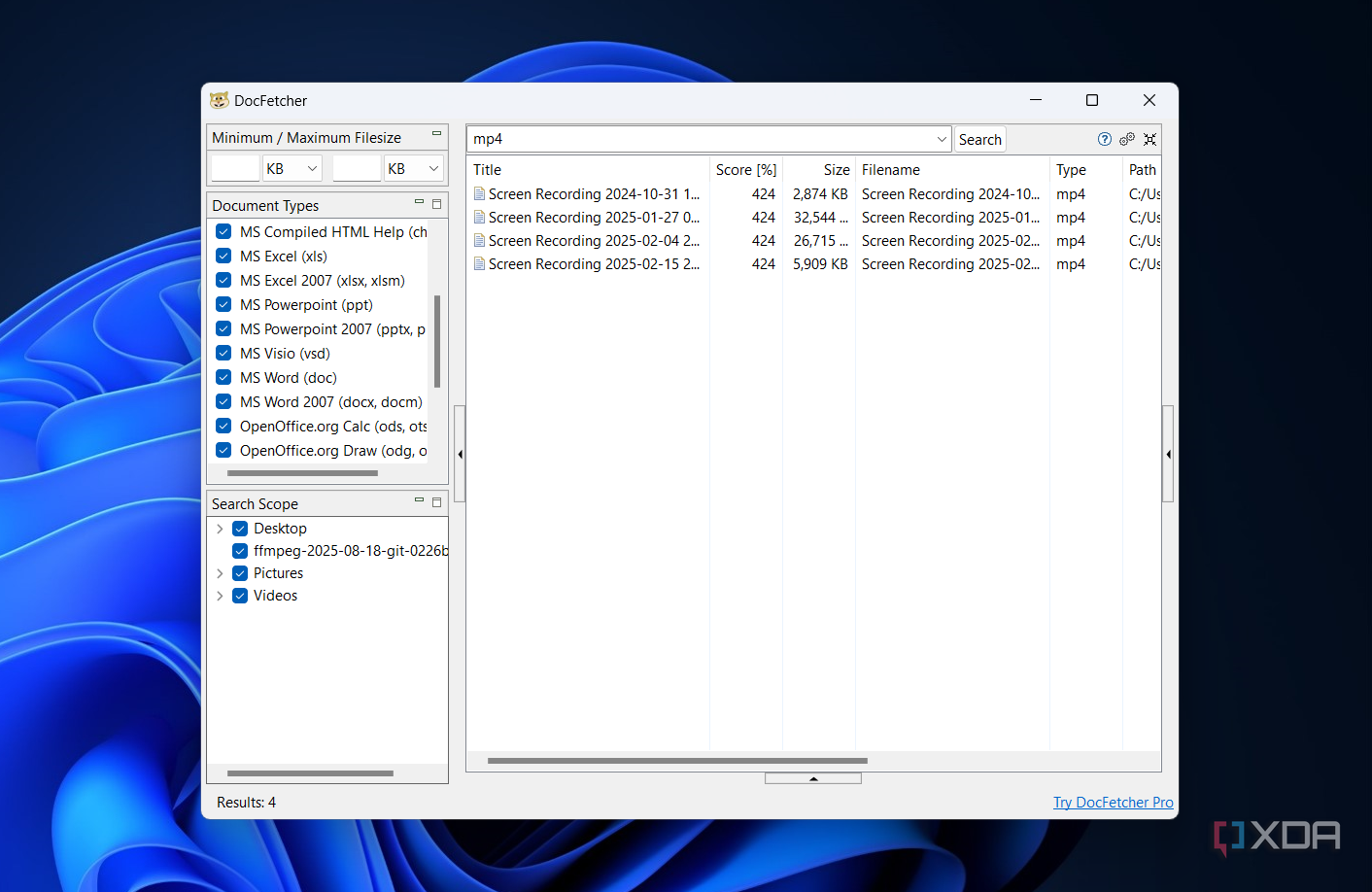The width and height of the screenshot is (1372, 892).
Task: Select the Screen Recording 2025-02-04 result row
Action: [593, 241]
